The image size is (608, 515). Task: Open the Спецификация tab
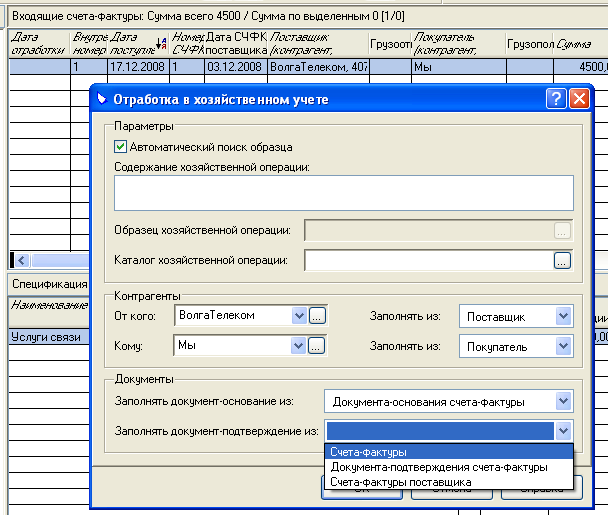[x=49, y=284]
